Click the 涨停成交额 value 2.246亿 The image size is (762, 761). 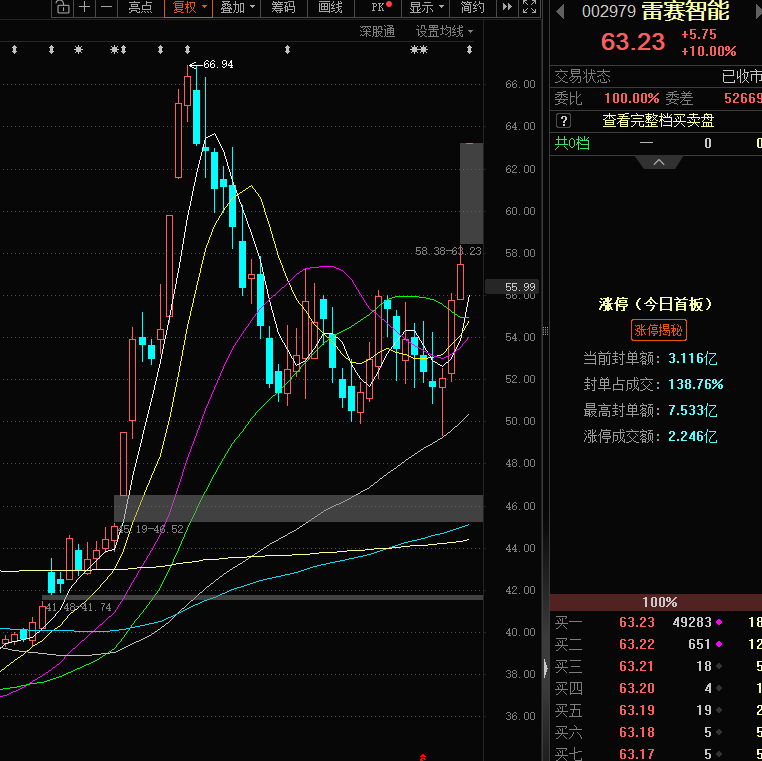coord(693,436)
